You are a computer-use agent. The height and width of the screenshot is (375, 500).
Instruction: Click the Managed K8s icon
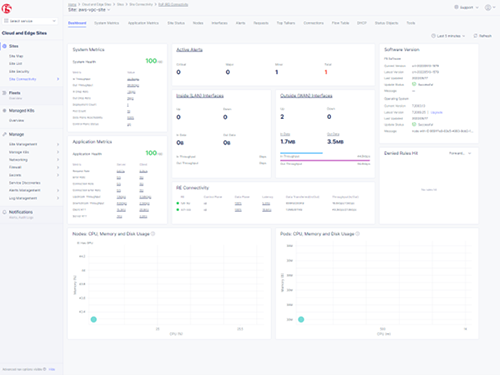(x=5, y=111)
